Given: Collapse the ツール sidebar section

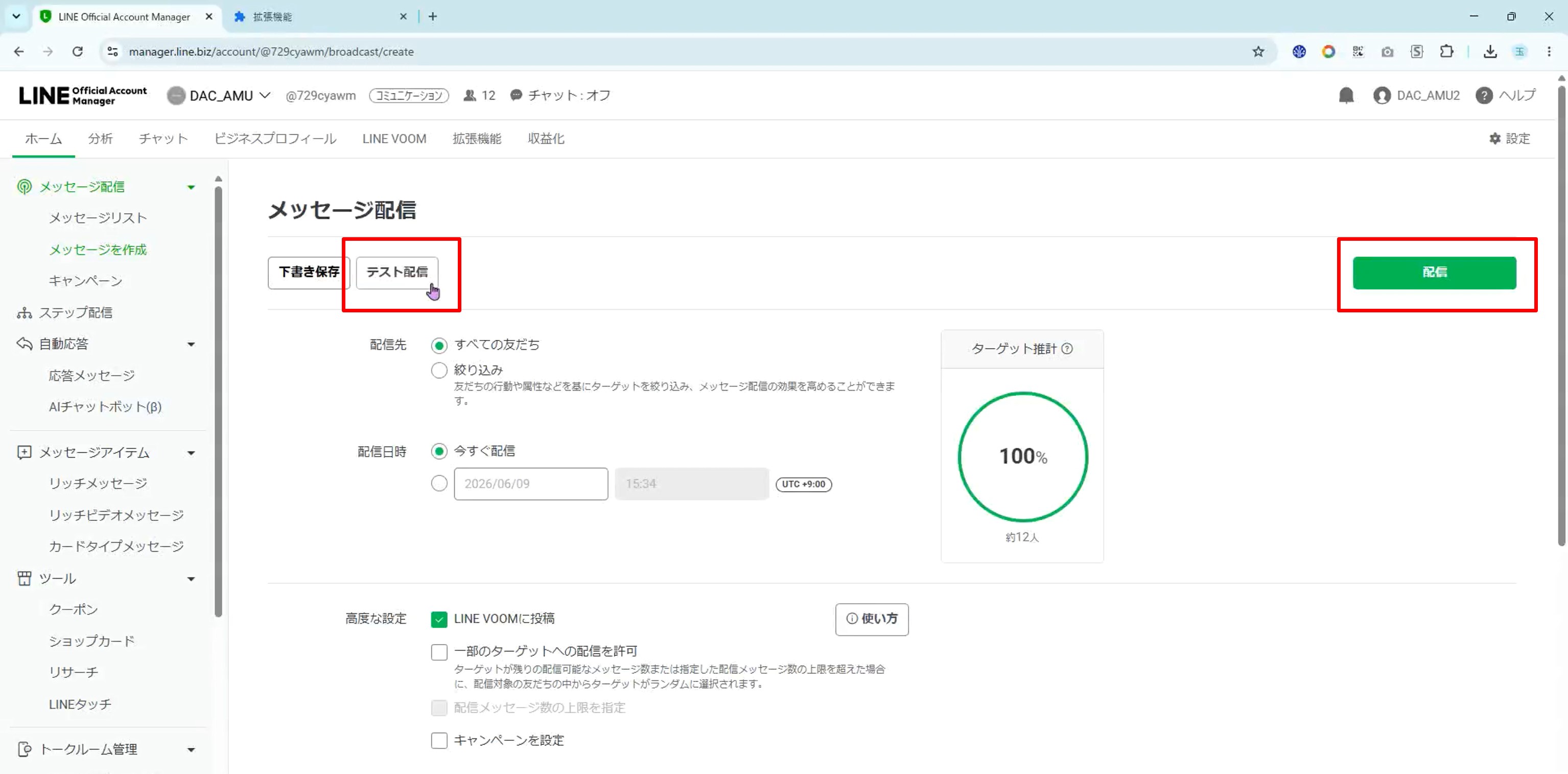Looking at the screenshot, I should click(x=191, y=579).
